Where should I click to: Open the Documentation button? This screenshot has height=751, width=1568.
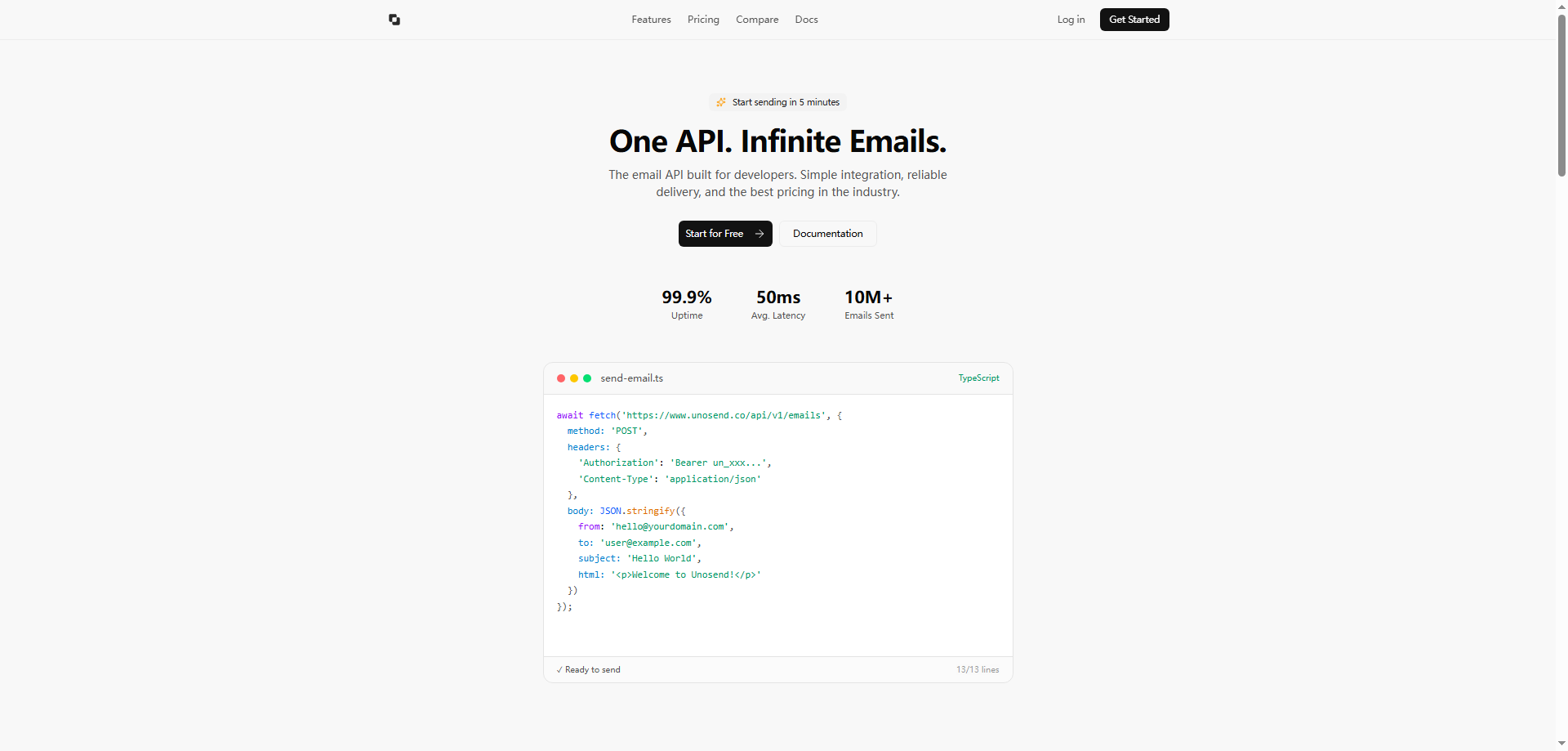coord(827,234)
